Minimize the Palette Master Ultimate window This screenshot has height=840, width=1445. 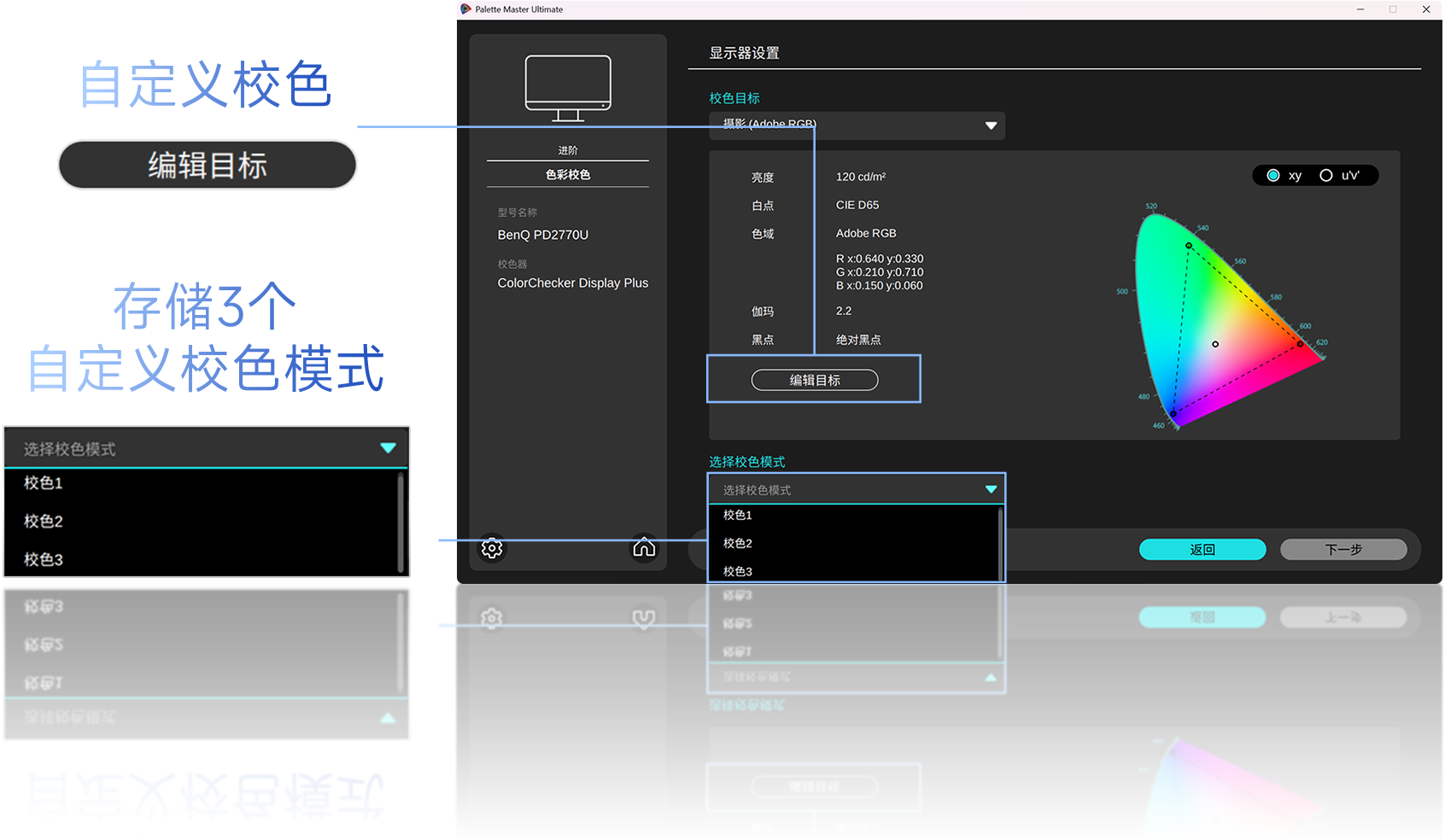pyautogui.click(x=1360, y=9)
